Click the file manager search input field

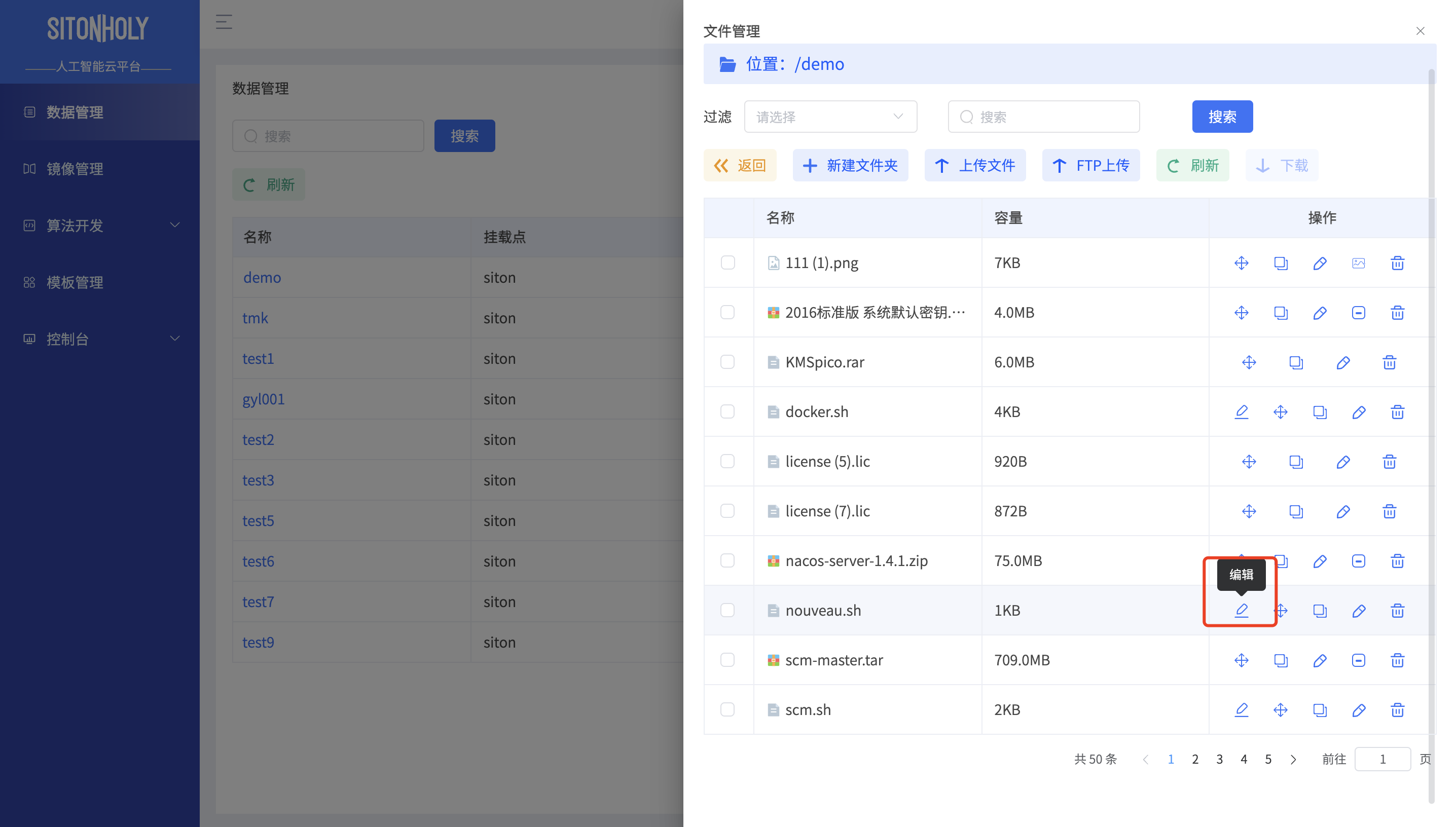click(x=1043, y=117)
